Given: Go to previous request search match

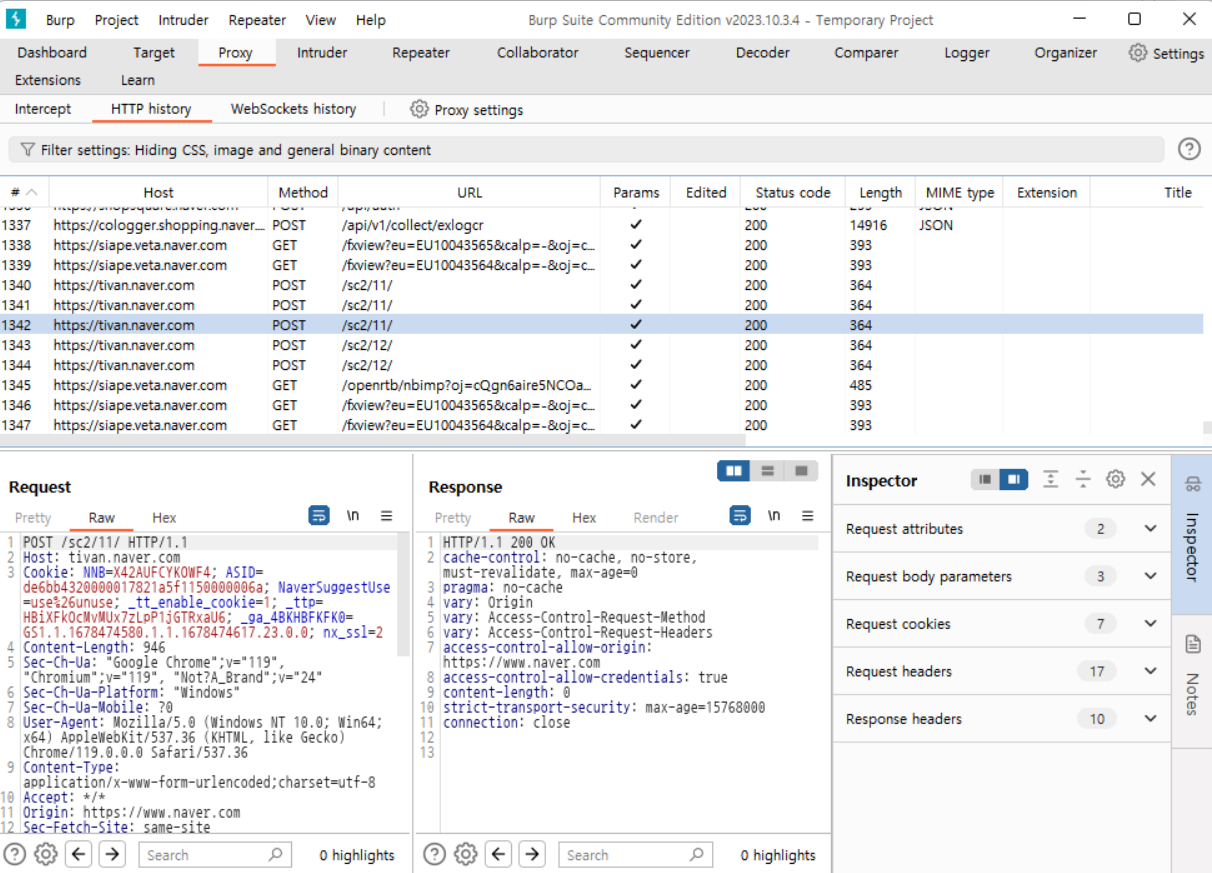Looking at the screenshot, I should [79, 854].
